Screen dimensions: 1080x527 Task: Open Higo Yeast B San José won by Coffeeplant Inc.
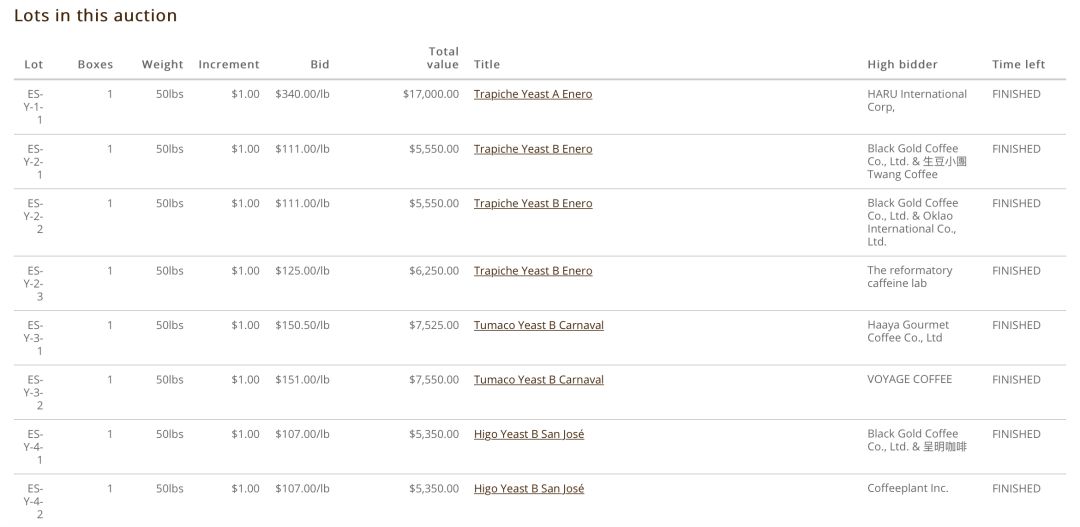(x=528, y=489)
